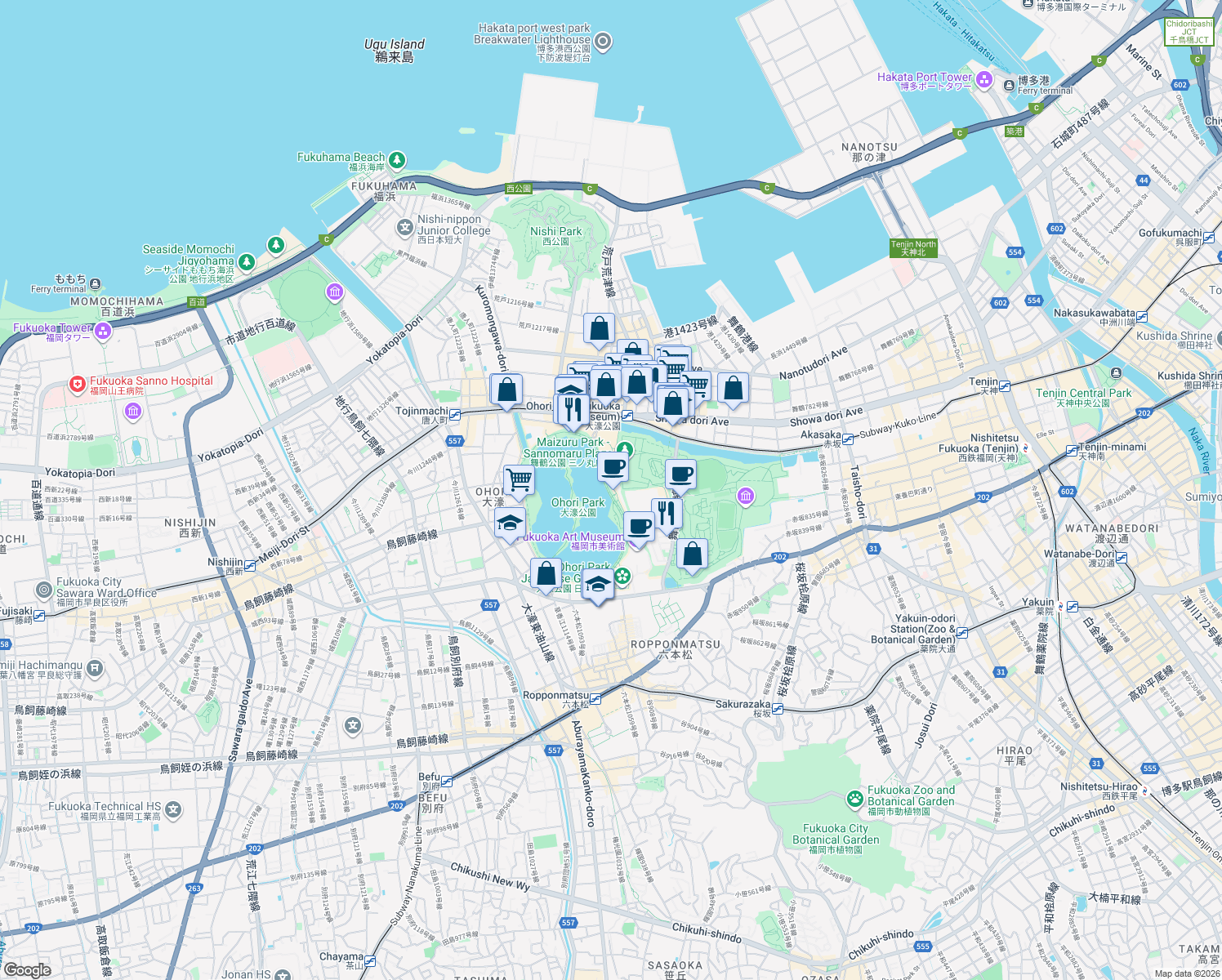
Task: Select the red cross icon at Fukuoka Sanno Hospital
Action: point(78,381)
